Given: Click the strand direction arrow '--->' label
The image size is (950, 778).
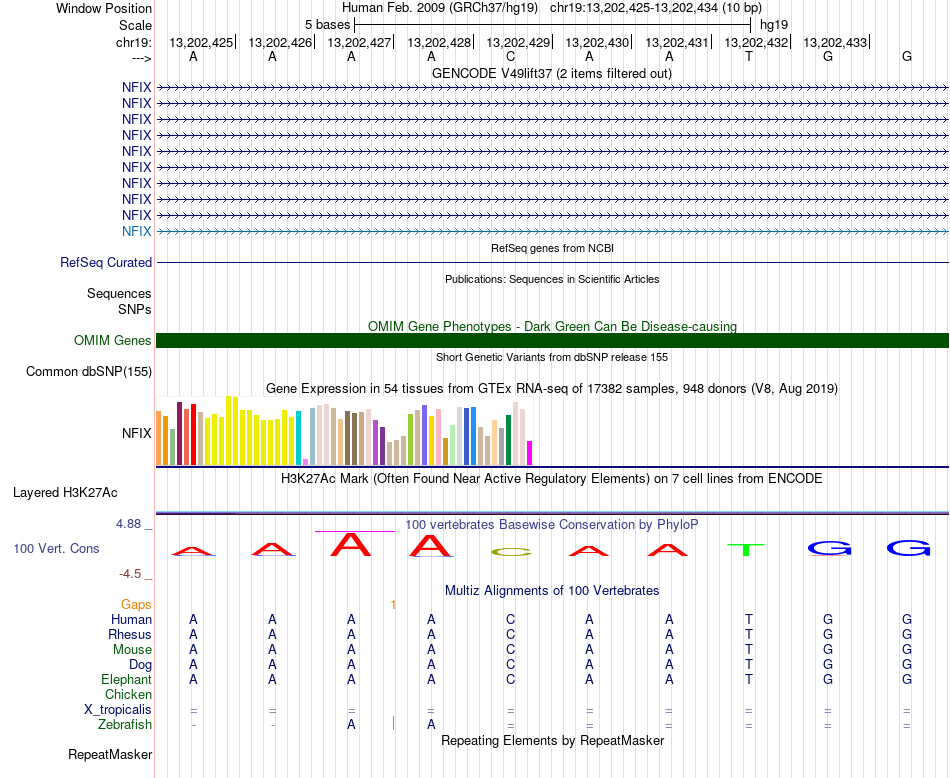Looking at the screenshot, I should point(141,58).
